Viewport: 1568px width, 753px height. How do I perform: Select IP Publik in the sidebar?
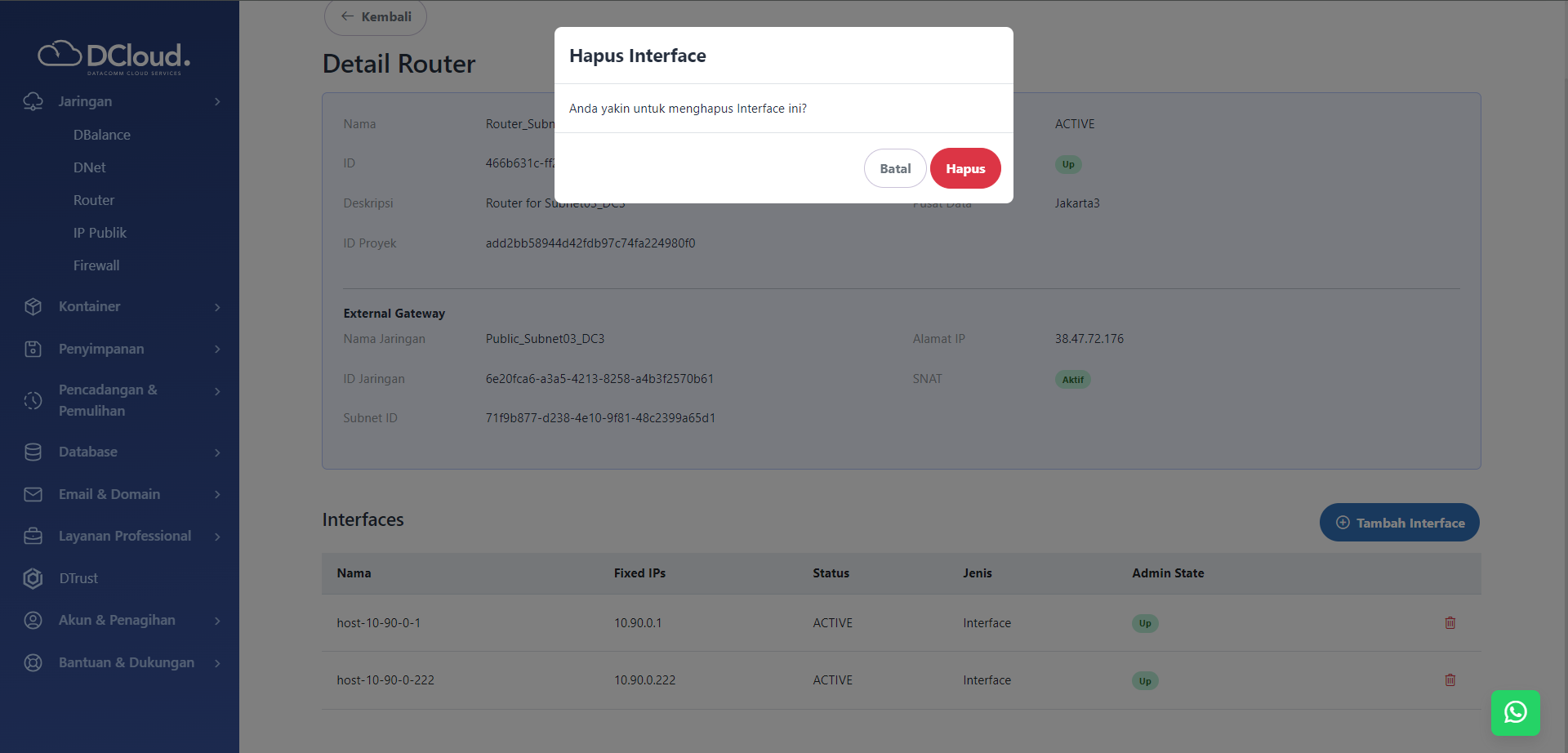(x=100, y=233)
